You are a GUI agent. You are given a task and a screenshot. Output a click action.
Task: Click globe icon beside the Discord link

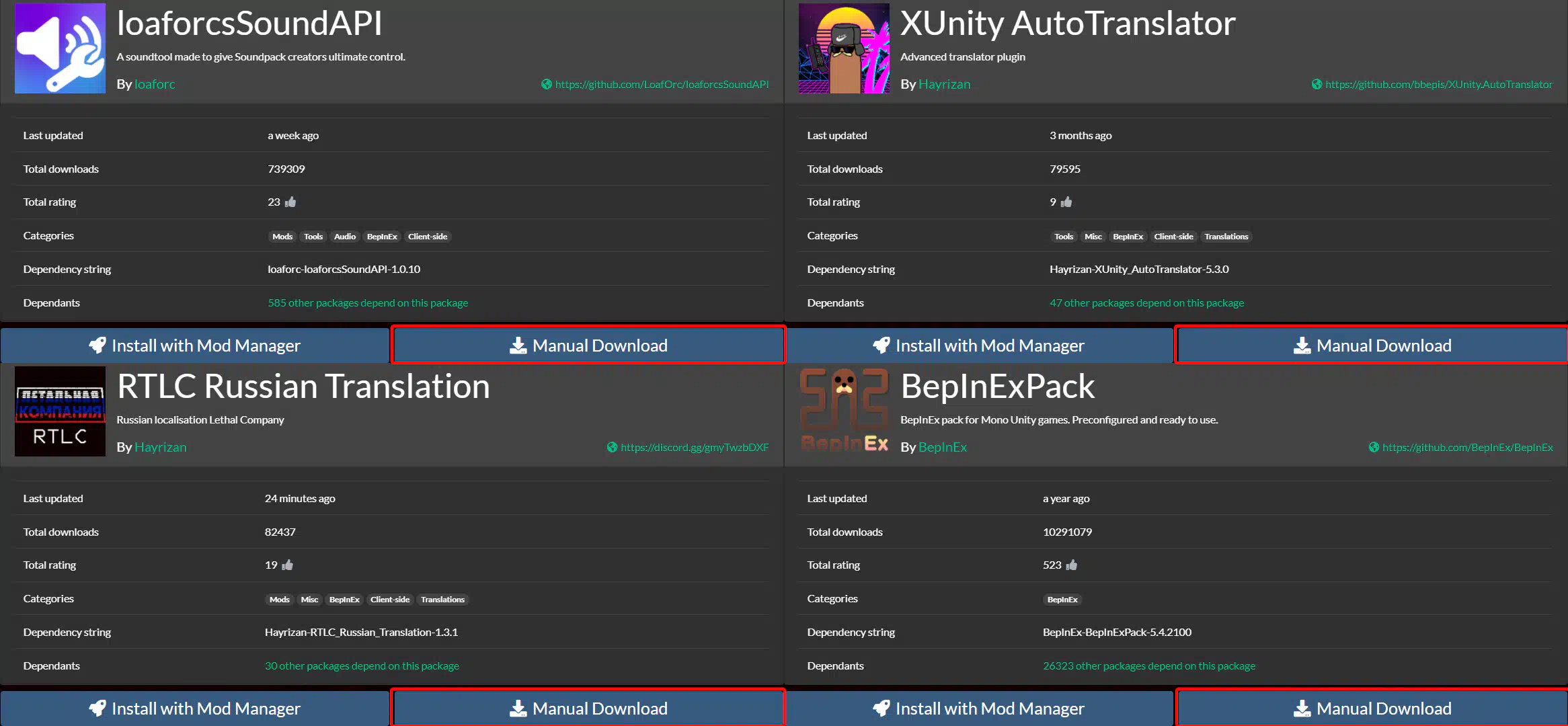[612, 447]
